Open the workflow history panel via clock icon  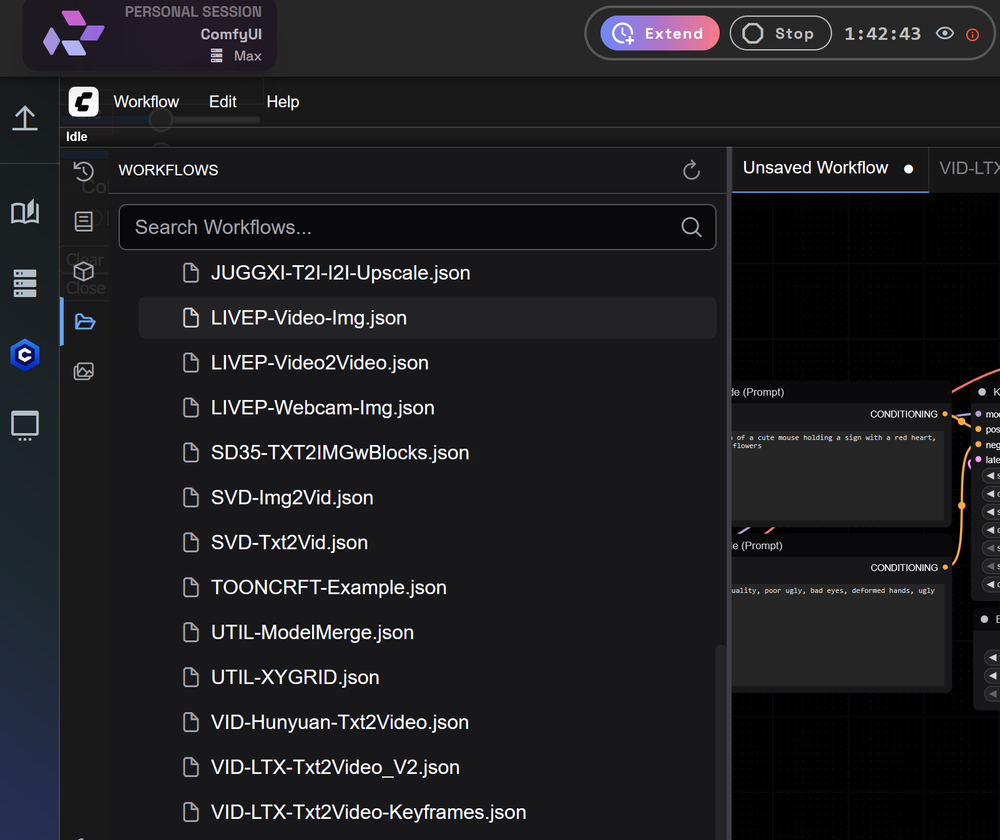pos(84,170)
